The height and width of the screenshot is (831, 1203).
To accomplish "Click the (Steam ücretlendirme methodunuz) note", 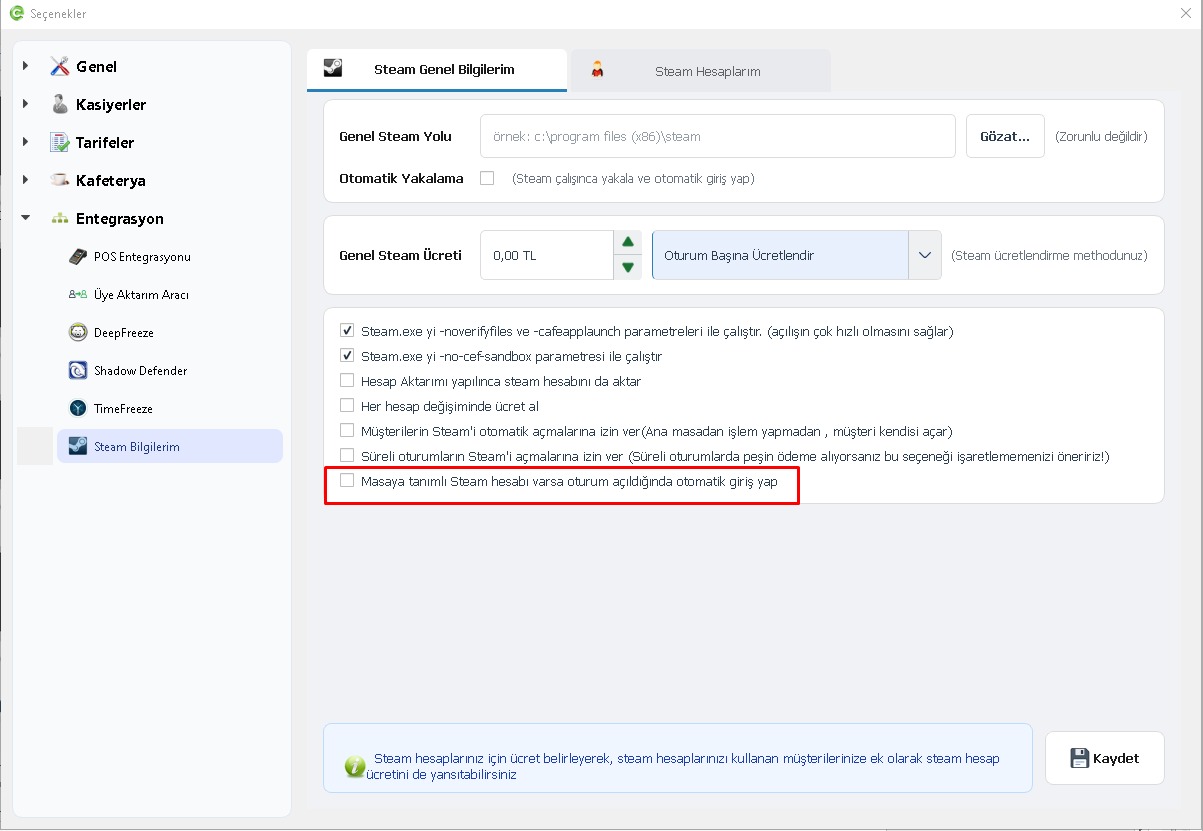I will pos(1049,255).
